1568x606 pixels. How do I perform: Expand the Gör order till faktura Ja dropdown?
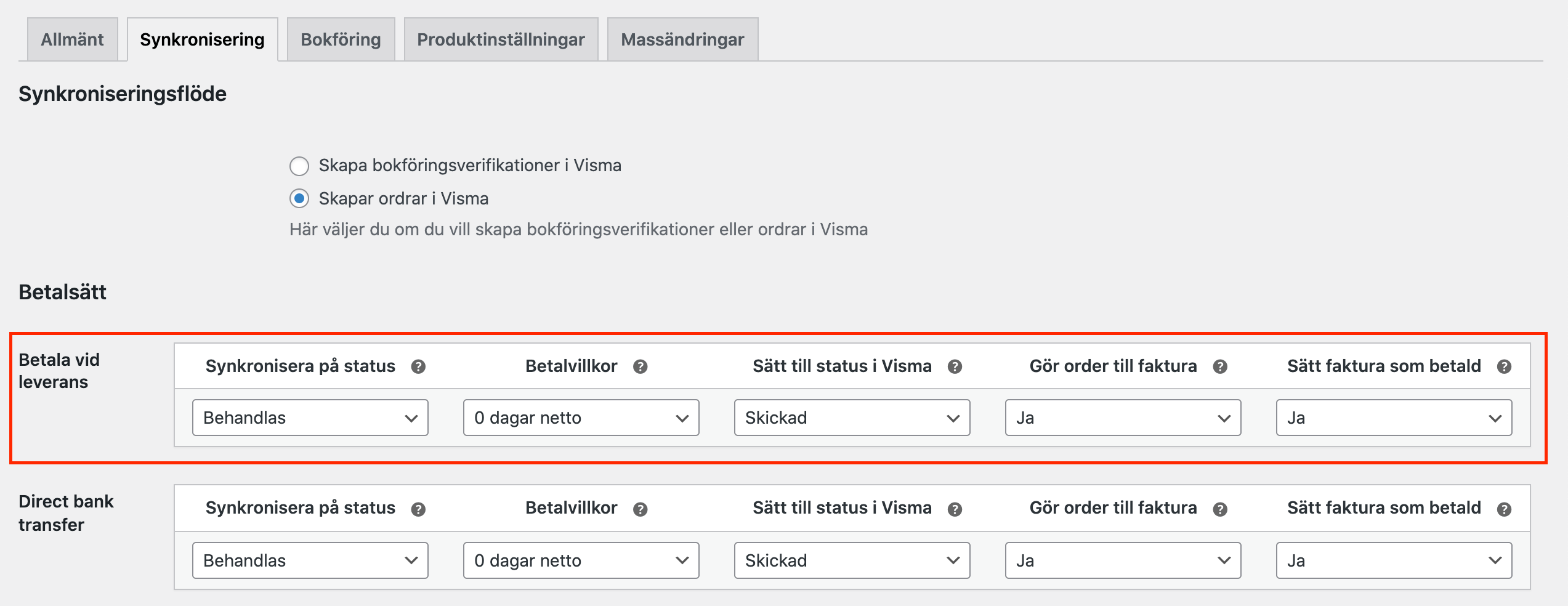(1122, 418)
